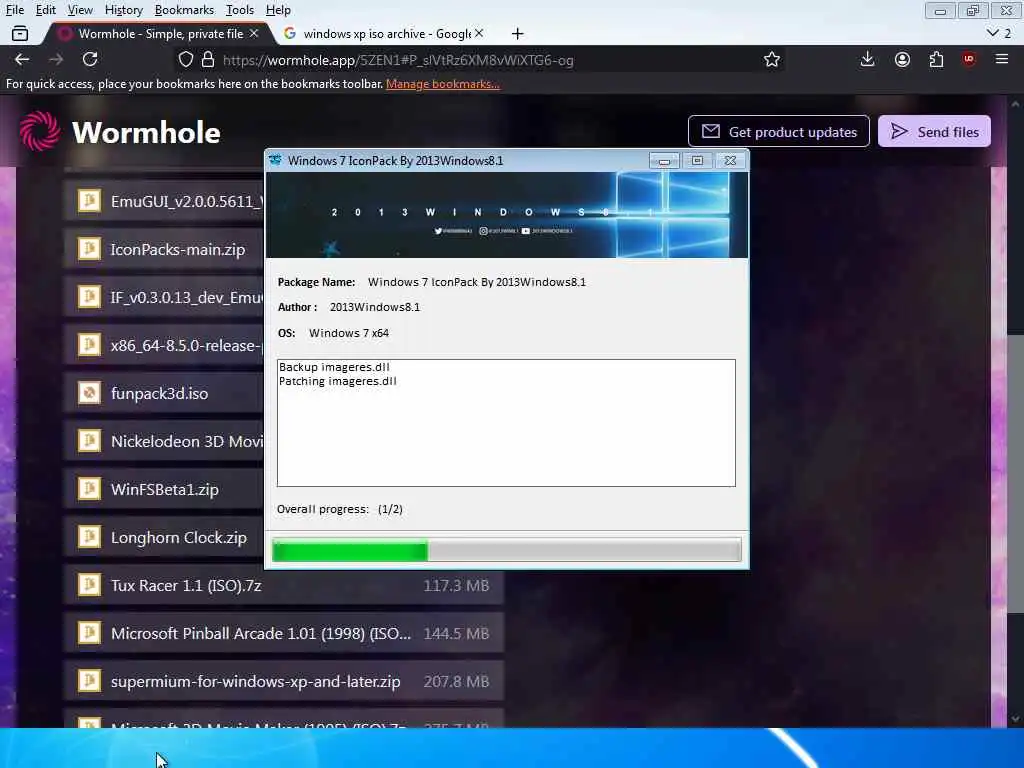This screenshot has width=1024, height=768.
Task: Click the file icon beside IconPacks-main.zip
Action: pyautogui.click(x=89, y=249)
